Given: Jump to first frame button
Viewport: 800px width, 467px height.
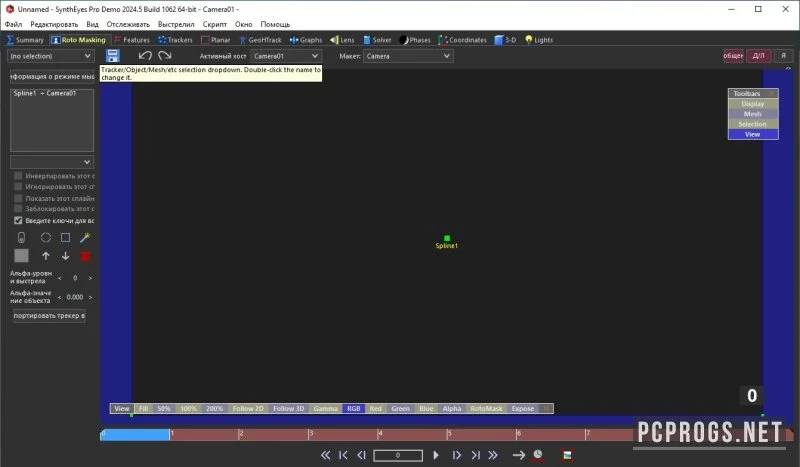Looking at the screenshot, I should point(343,455).
